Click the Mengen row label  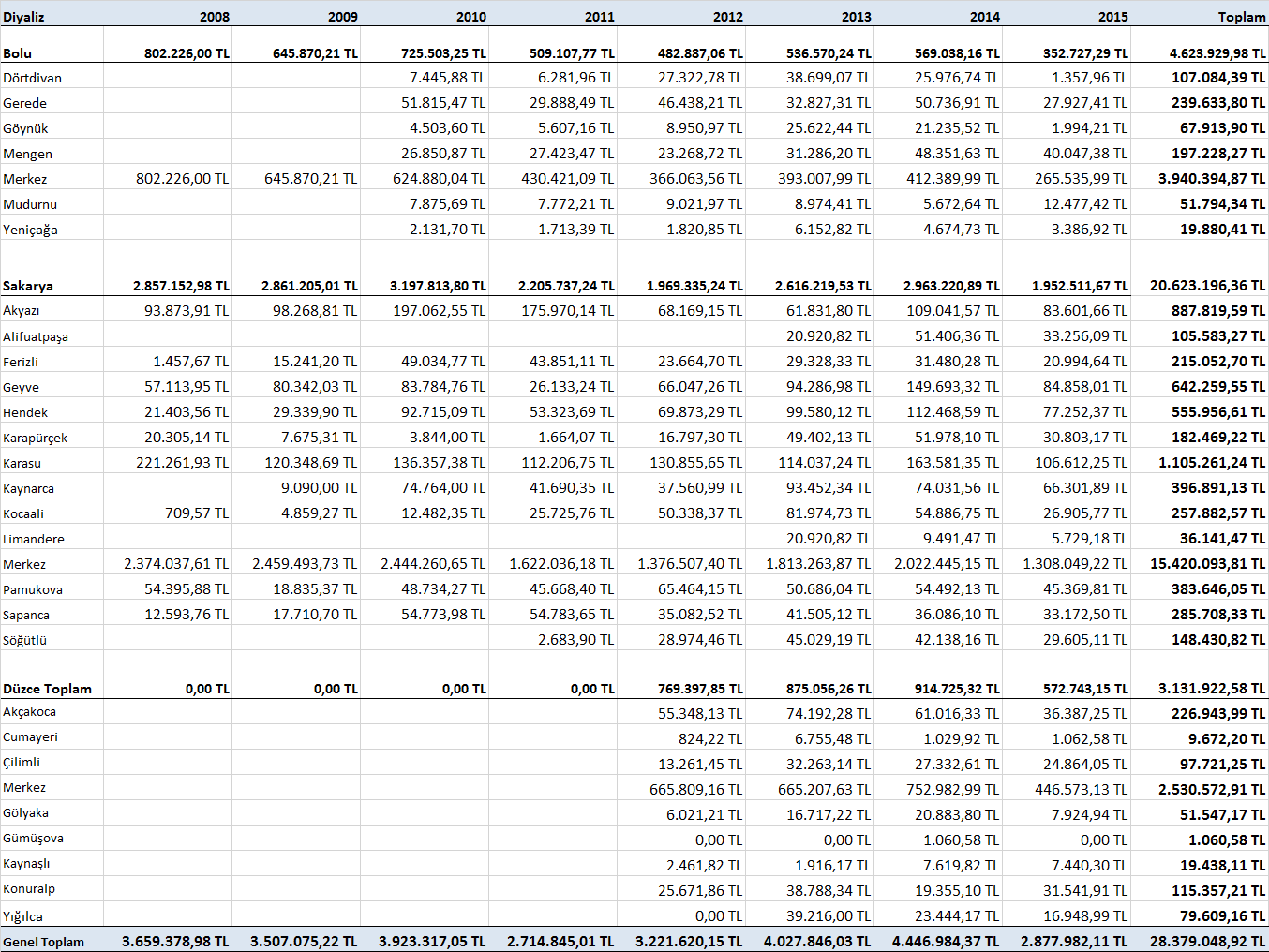[x=27, y=154]
